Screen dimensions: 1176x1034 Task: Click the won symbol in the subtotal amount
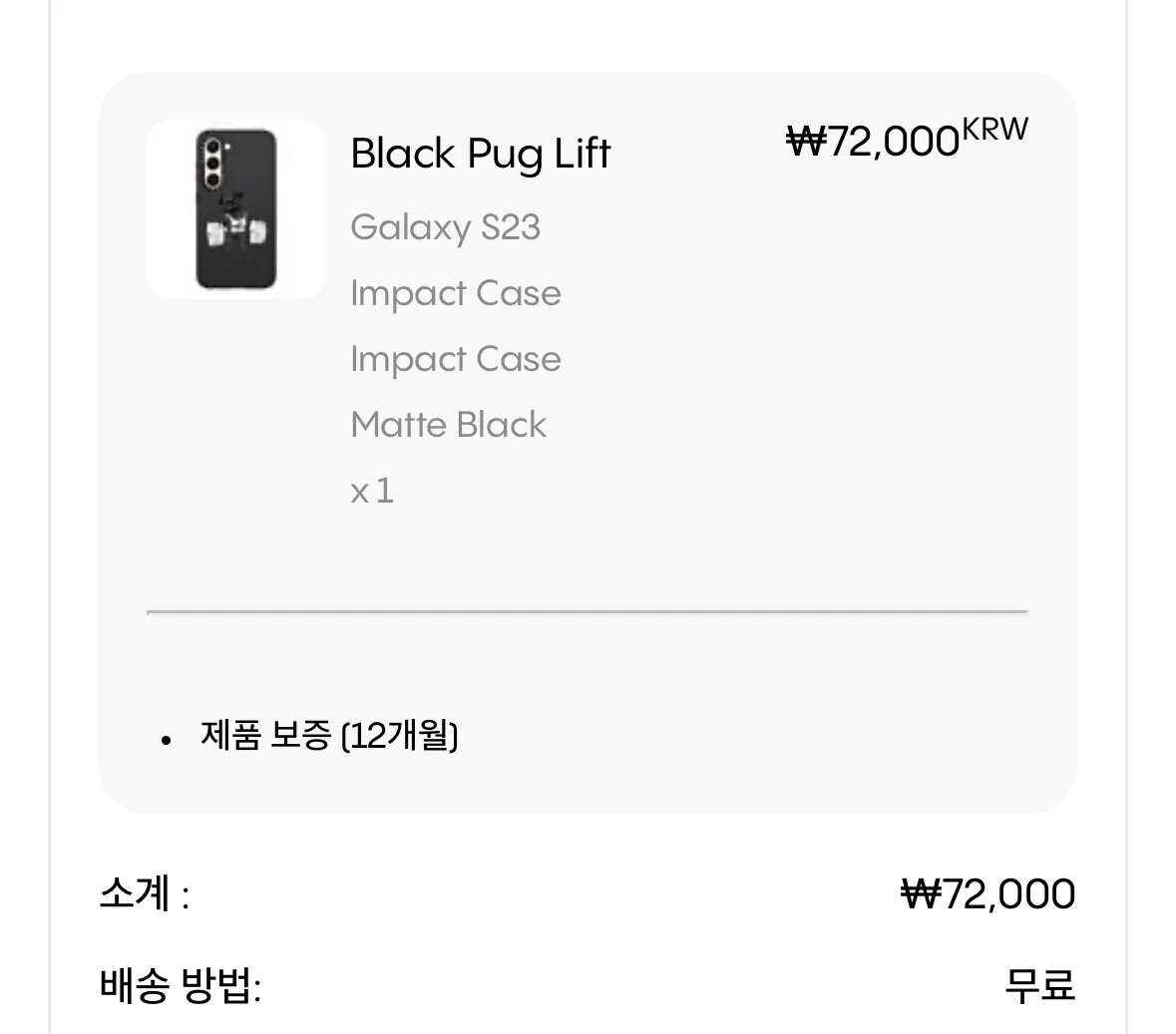[920, 893]
